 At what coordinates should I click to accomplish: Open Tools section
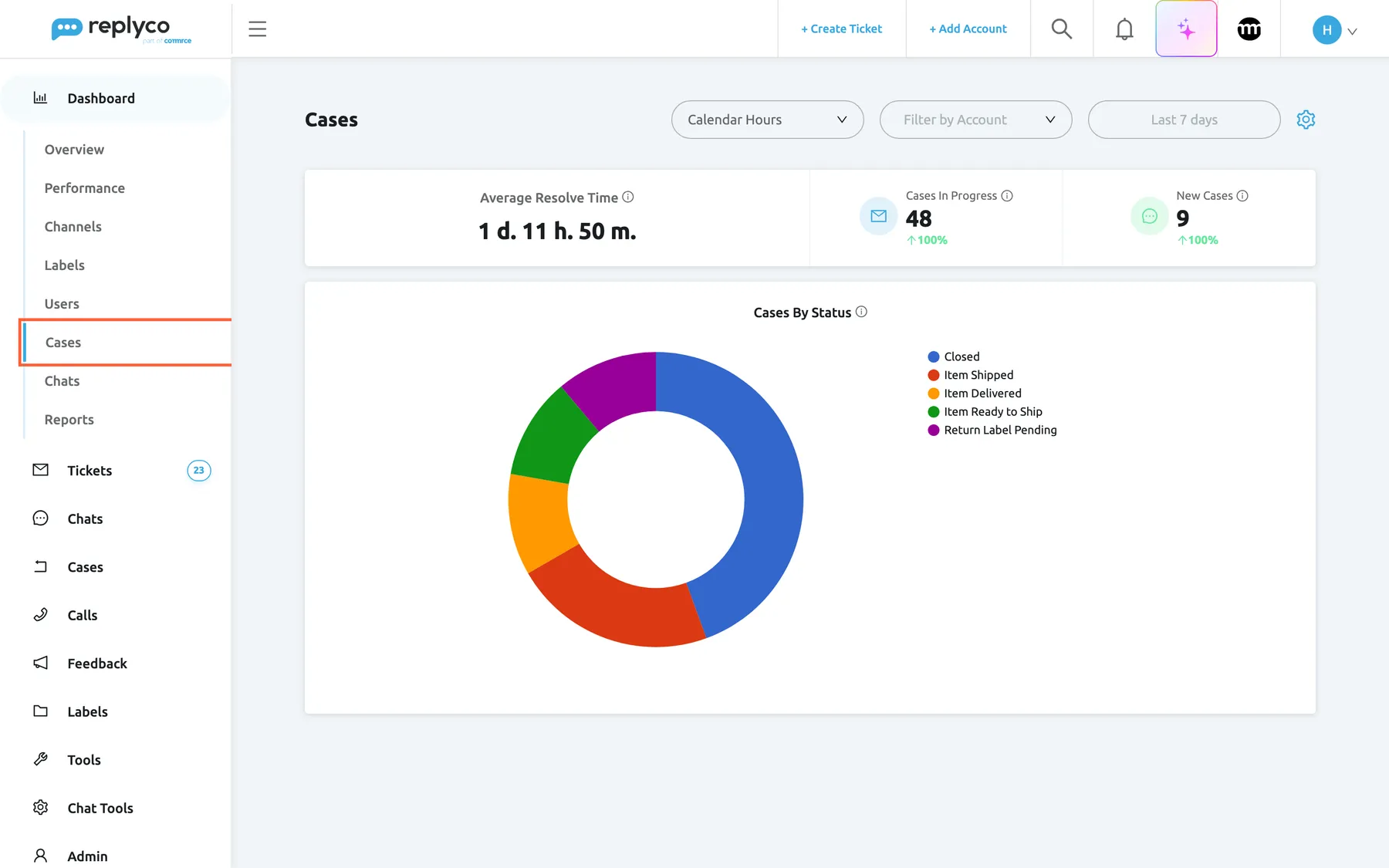84,760
